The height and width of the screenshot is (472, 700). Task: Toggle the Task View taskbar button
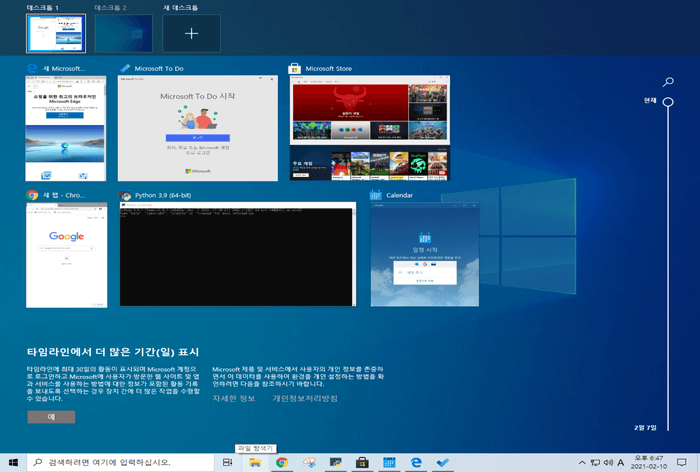click(x=228, y=463)
